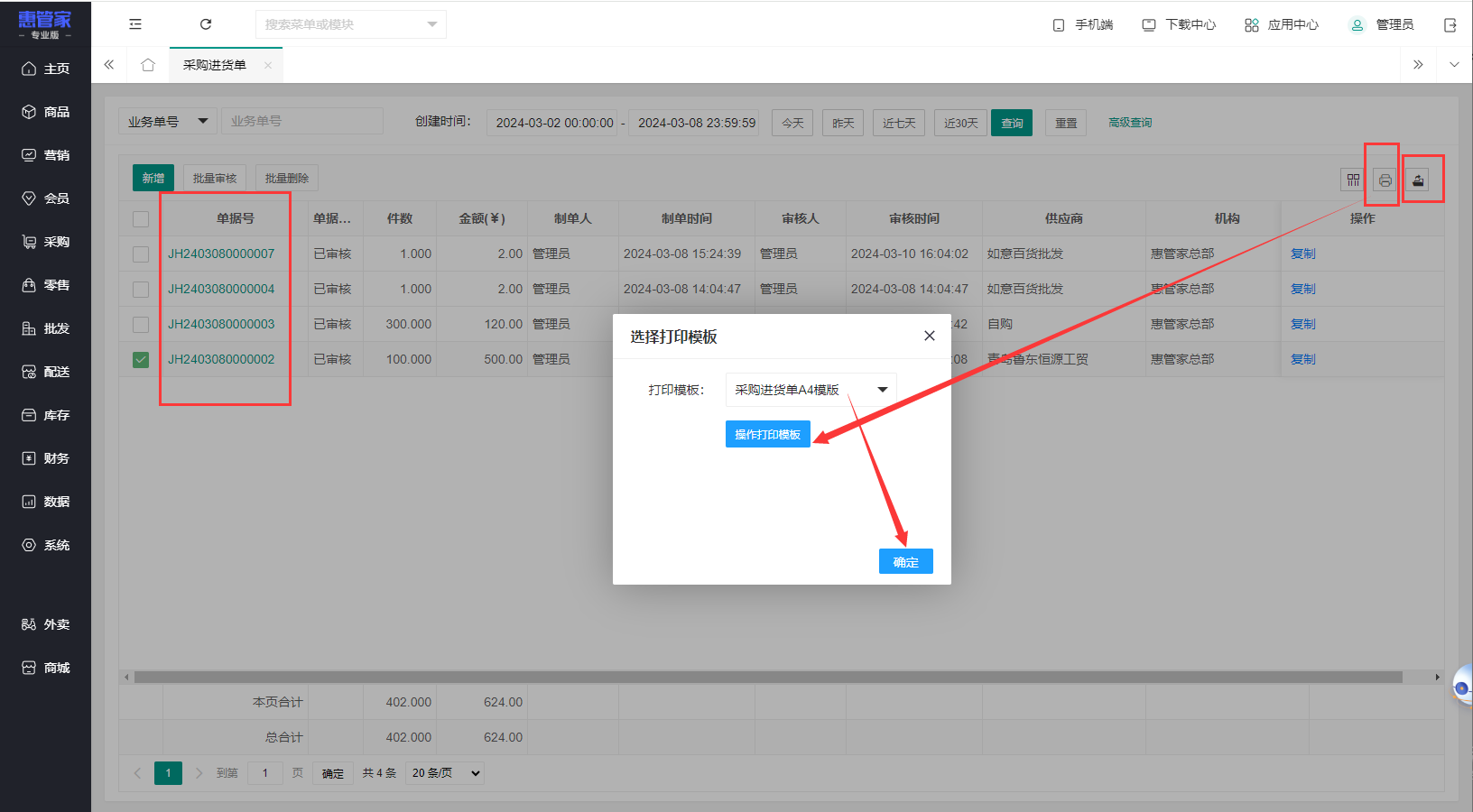Open 手机端 from the top bar
Image resolution: width=1473 pixels, height=812 pixels.
click(1083, 25)
